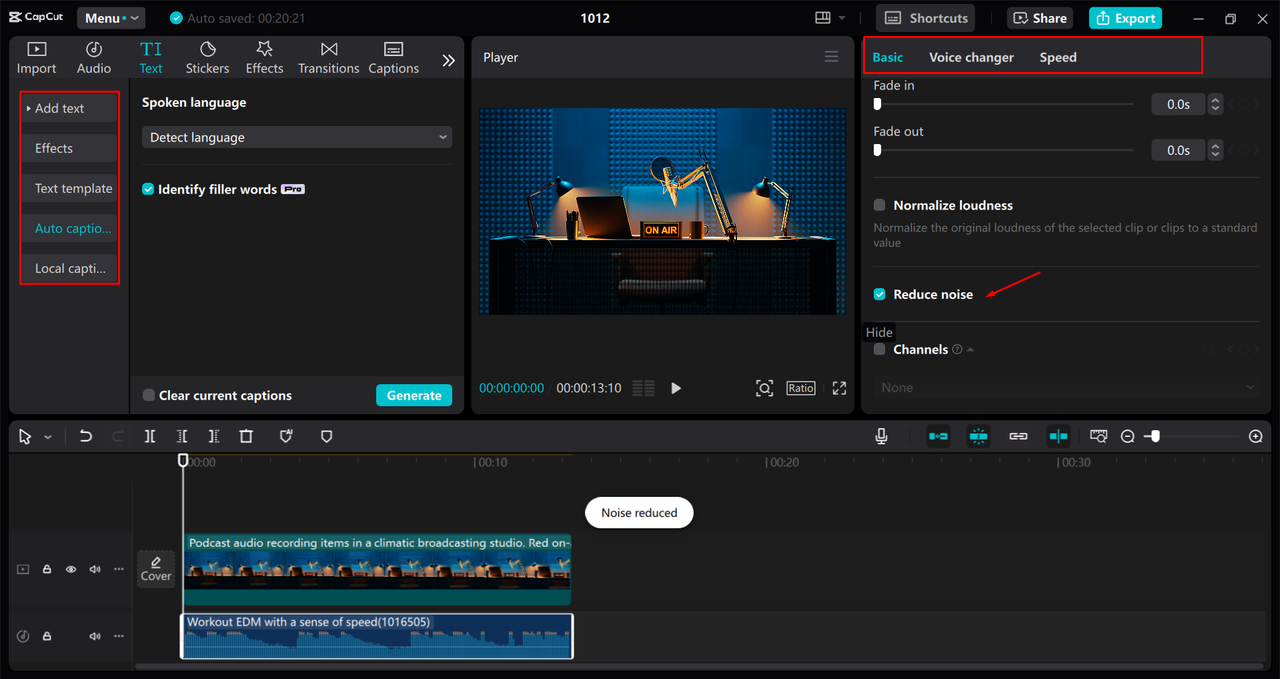1280x679 pixels.
Task: Open the Detect language dropdown
Action: pyautogui.click(x=297, y=137)
